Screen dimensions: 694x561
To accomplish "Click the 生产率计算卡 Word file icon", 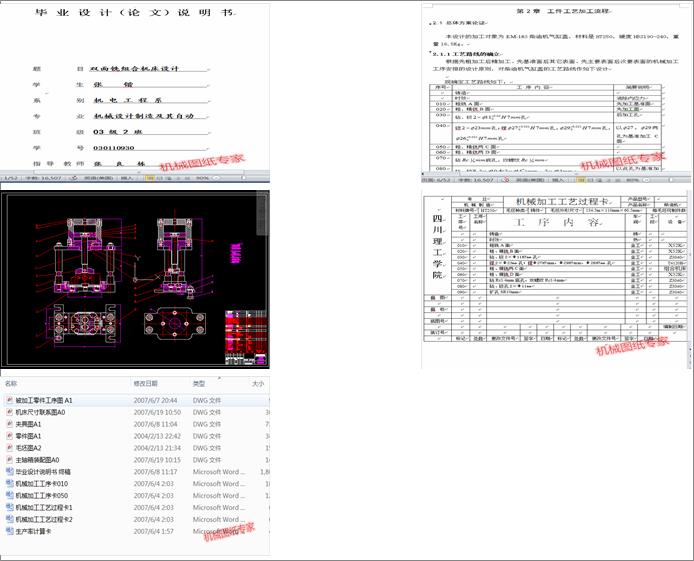I will [8, 531].
